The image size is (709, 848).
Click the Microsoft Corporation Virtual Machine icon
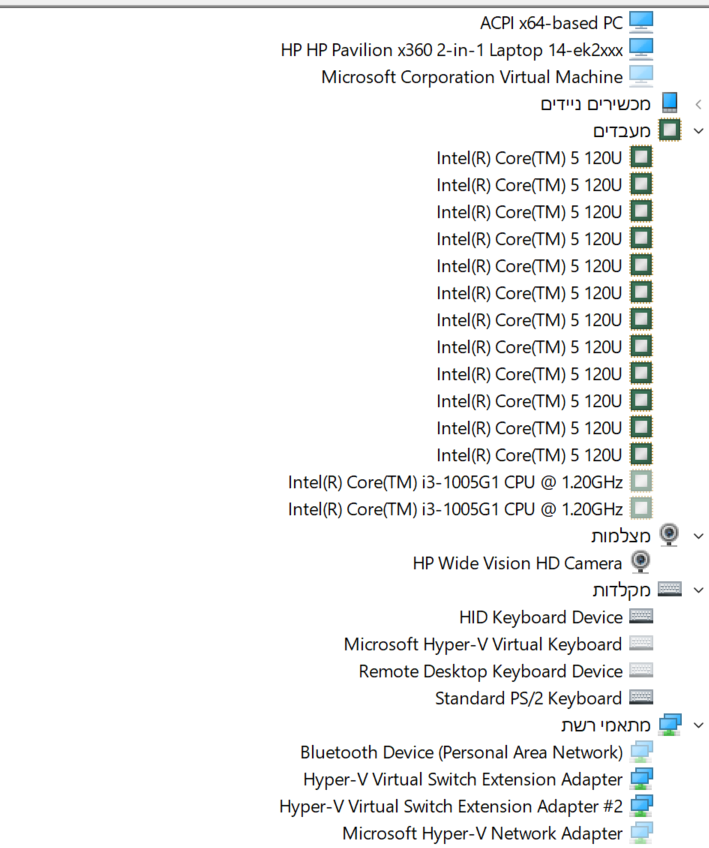tap(641, 76)
